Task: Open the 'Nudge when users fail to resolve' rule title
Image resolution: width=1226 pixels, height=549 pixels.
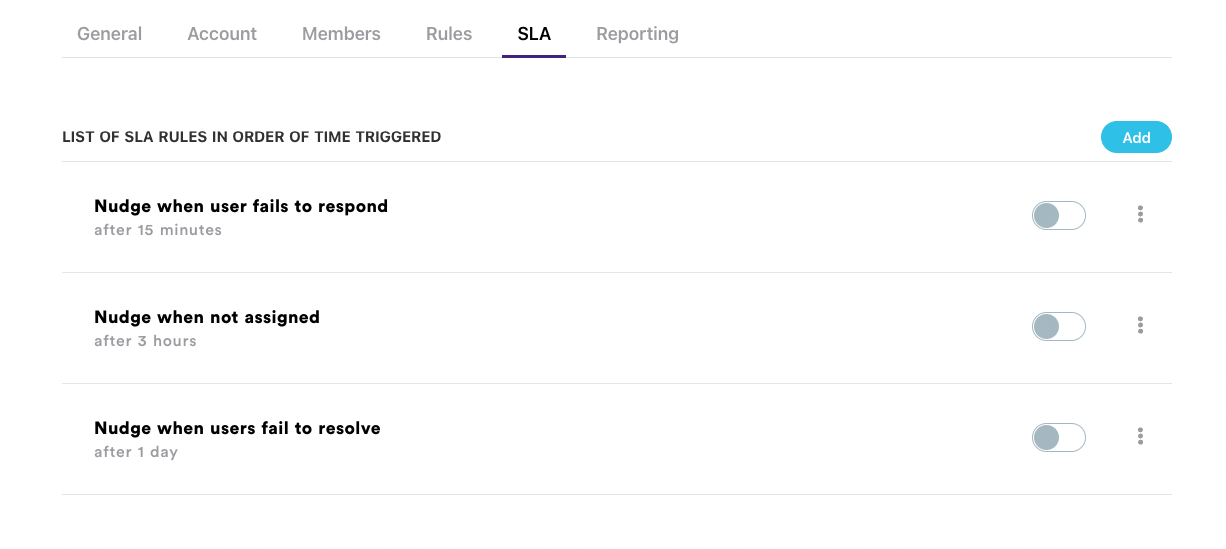Action: (x=237, y=429)
